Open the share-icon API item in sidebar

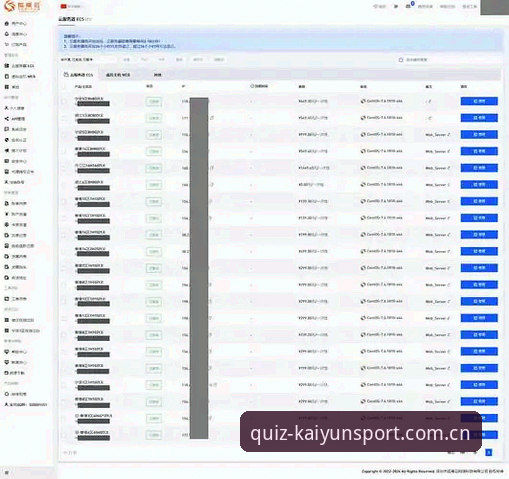tap(15, 119)
